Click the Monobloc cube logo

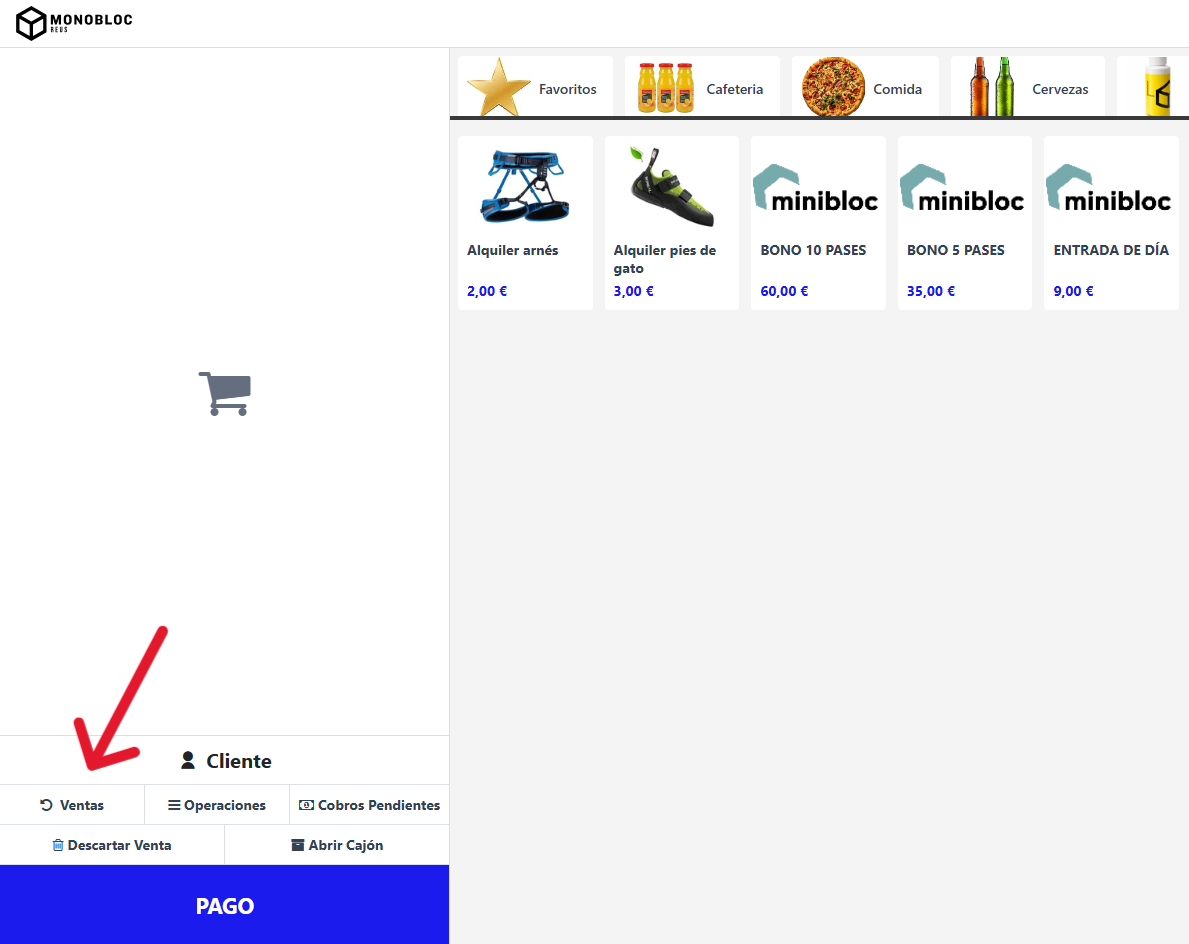pos(31,23)
